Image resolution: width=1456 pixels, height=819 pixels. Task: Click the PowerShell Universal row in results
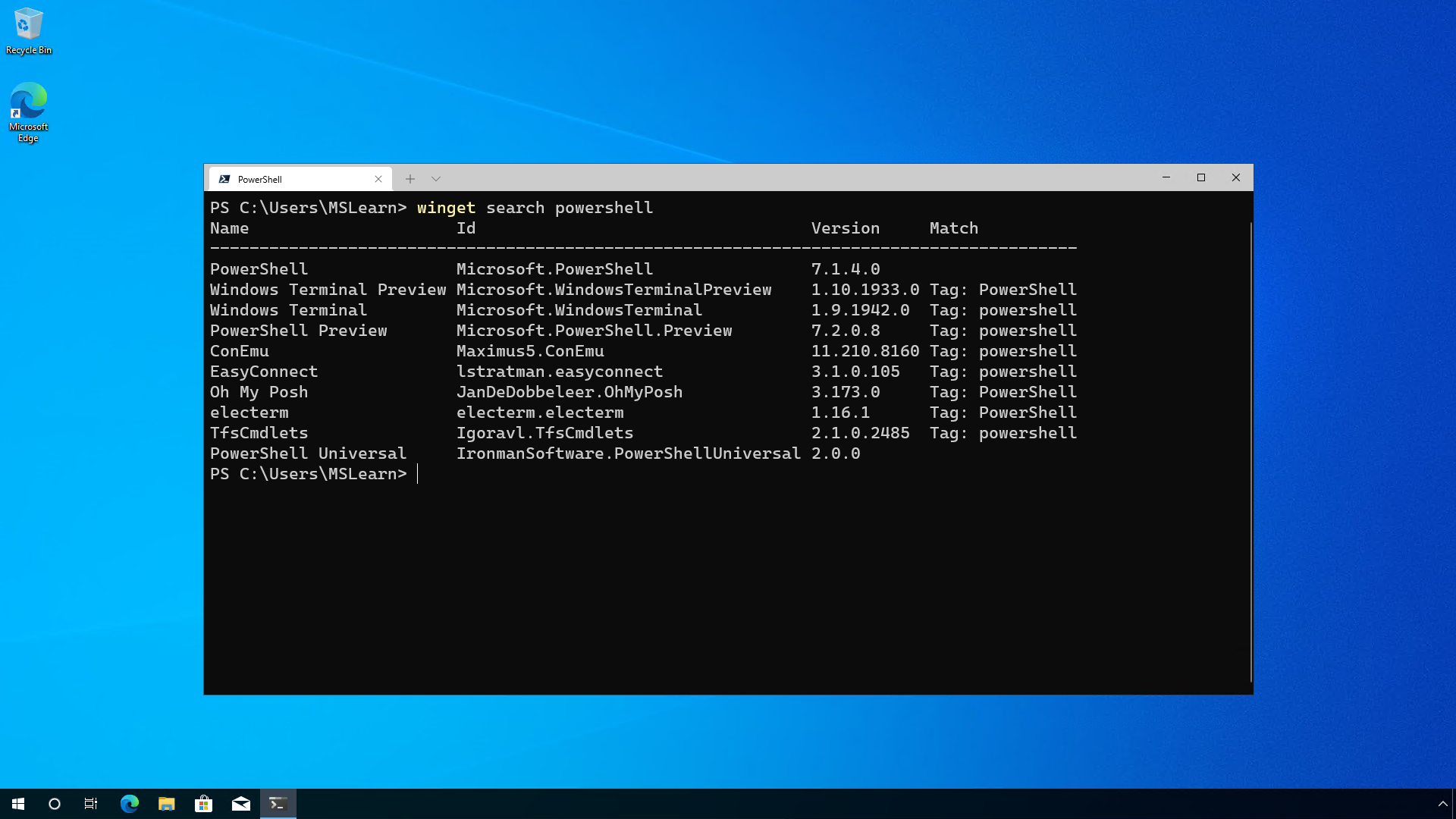click(308, 453)
